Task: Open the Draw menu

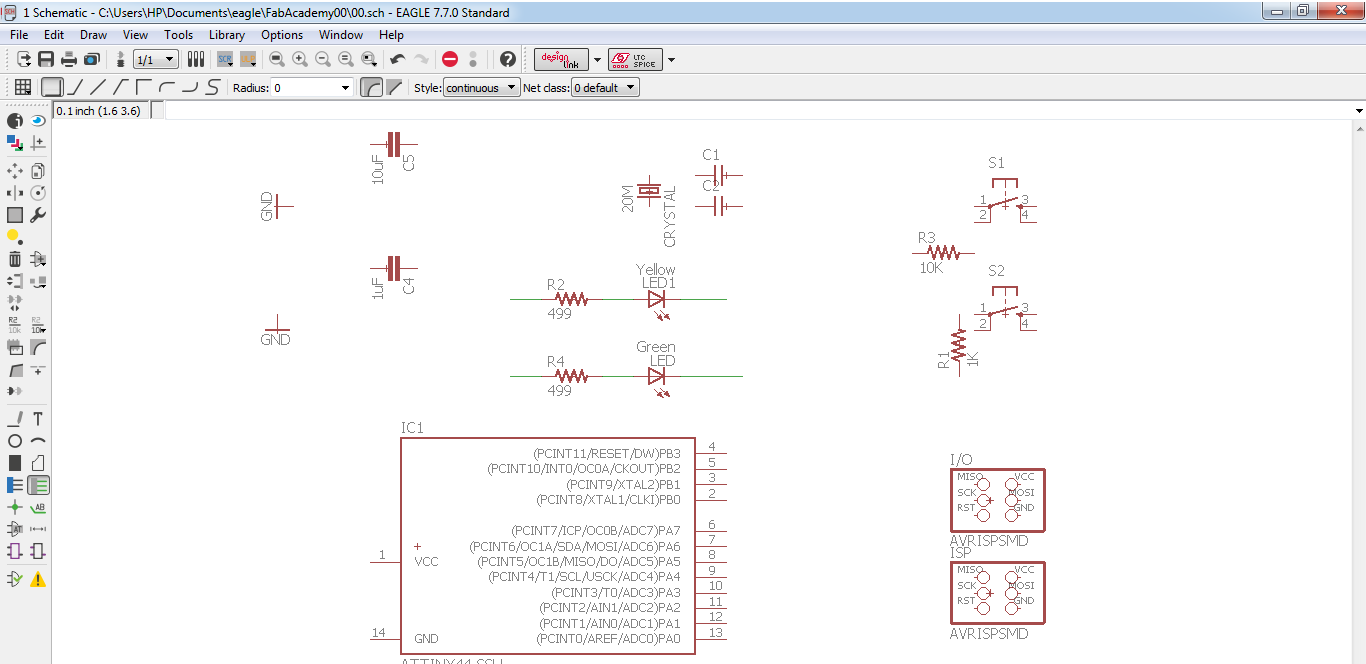Action: tap(94, 34)
